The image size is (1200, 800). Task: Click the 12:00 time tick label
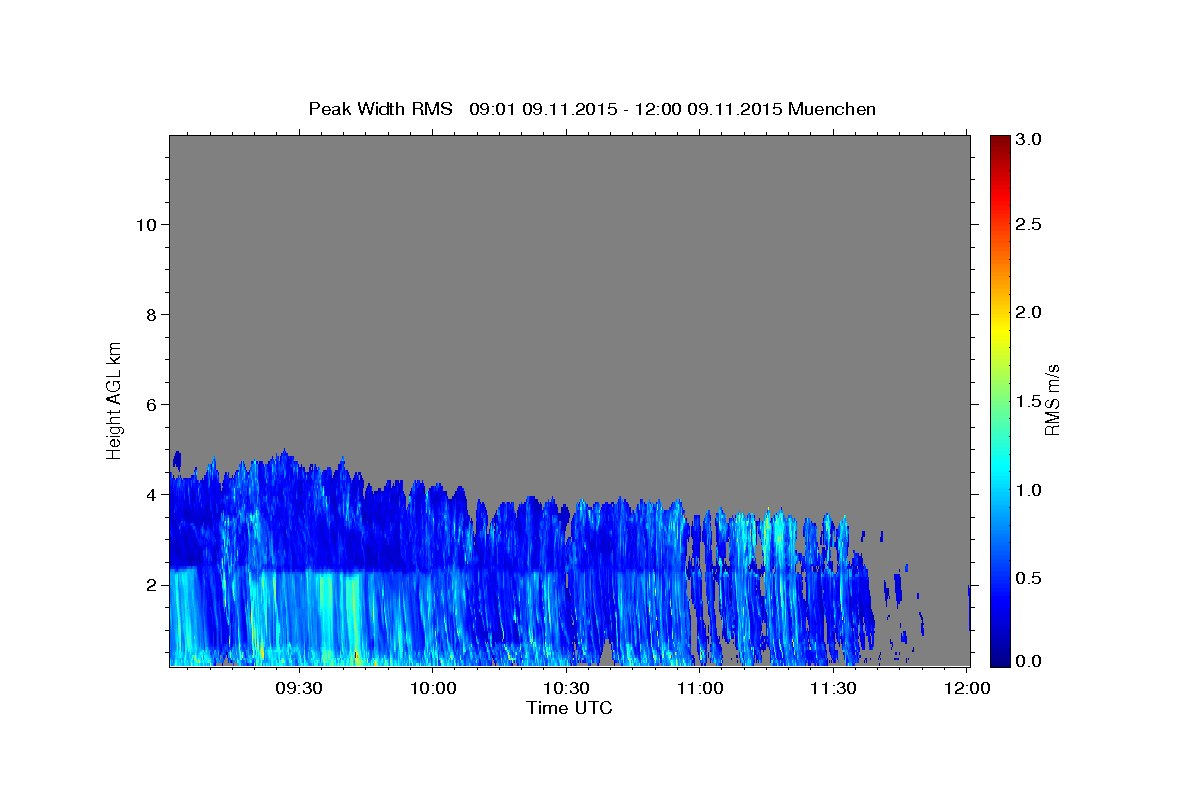click(x=967, y=688)
